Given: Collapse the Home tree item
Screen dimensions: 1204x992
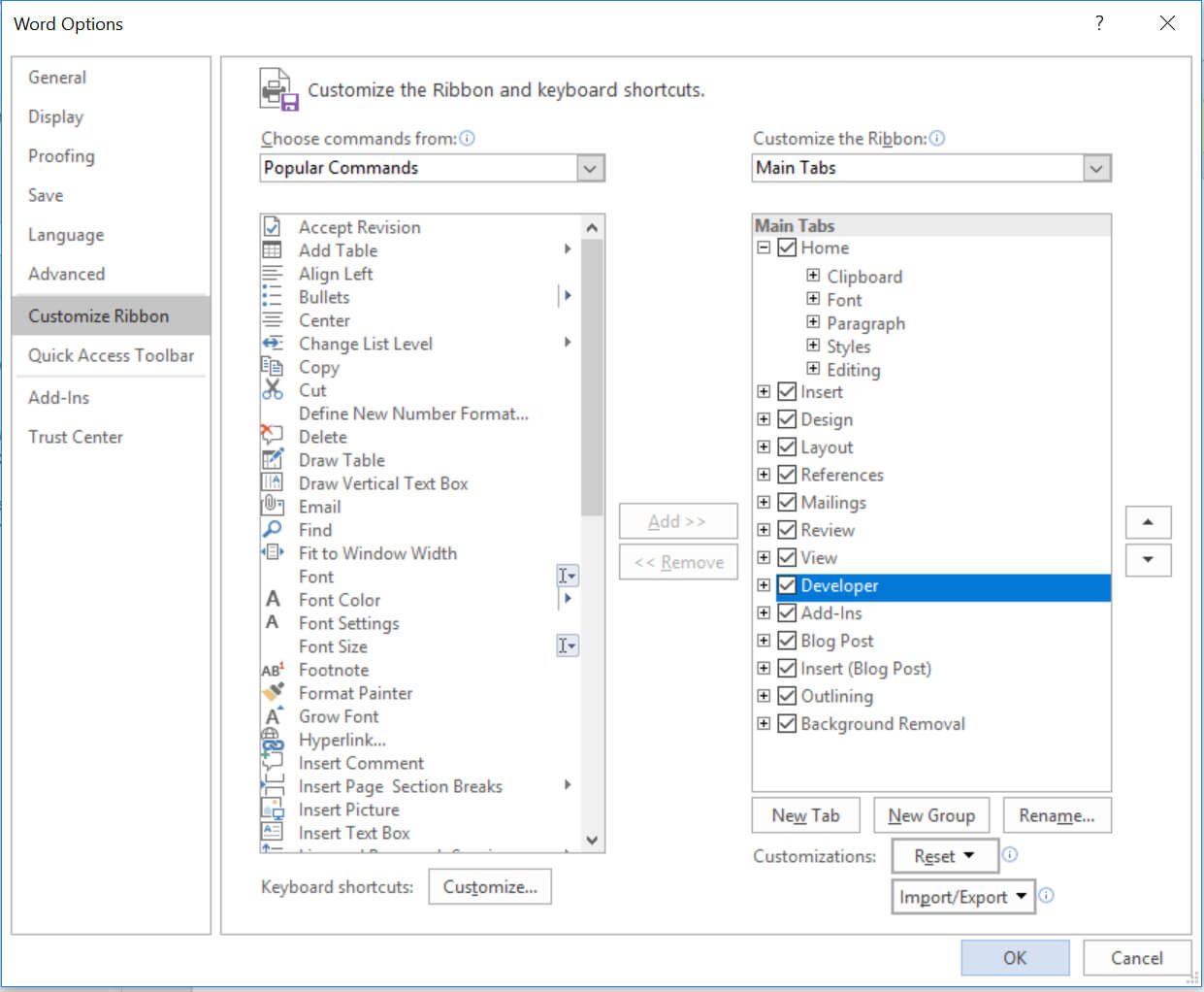Looking at the screenshot, I should point(764,248).
